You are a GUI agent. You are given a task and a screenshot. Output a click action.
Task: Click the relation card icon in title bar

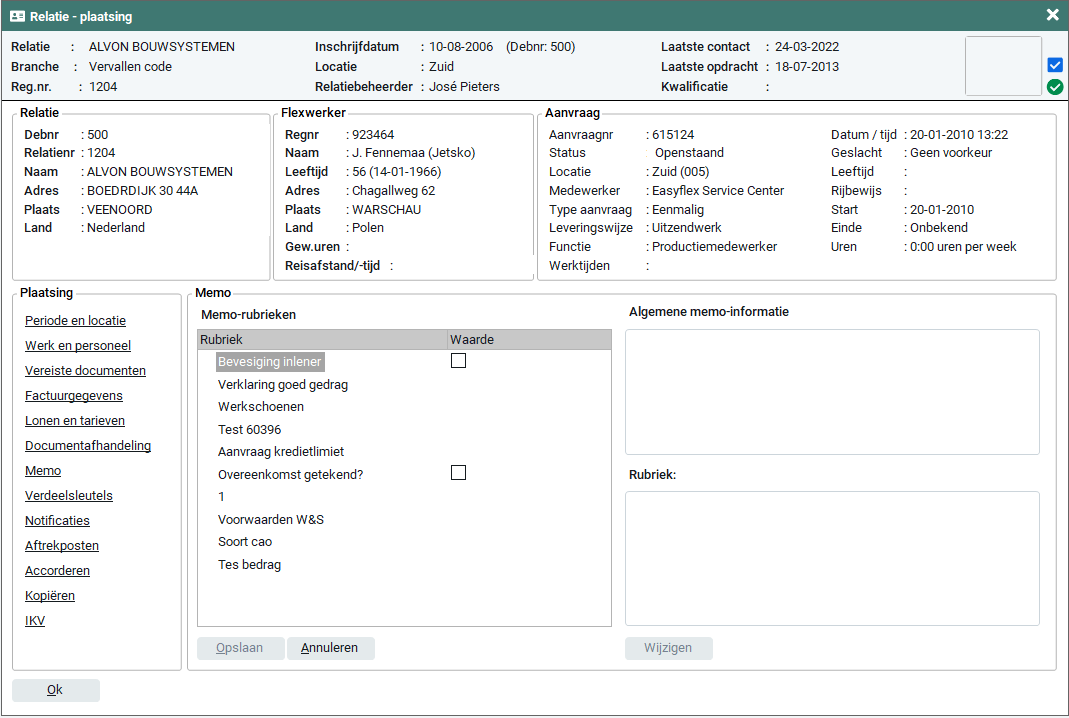[18, 16]
